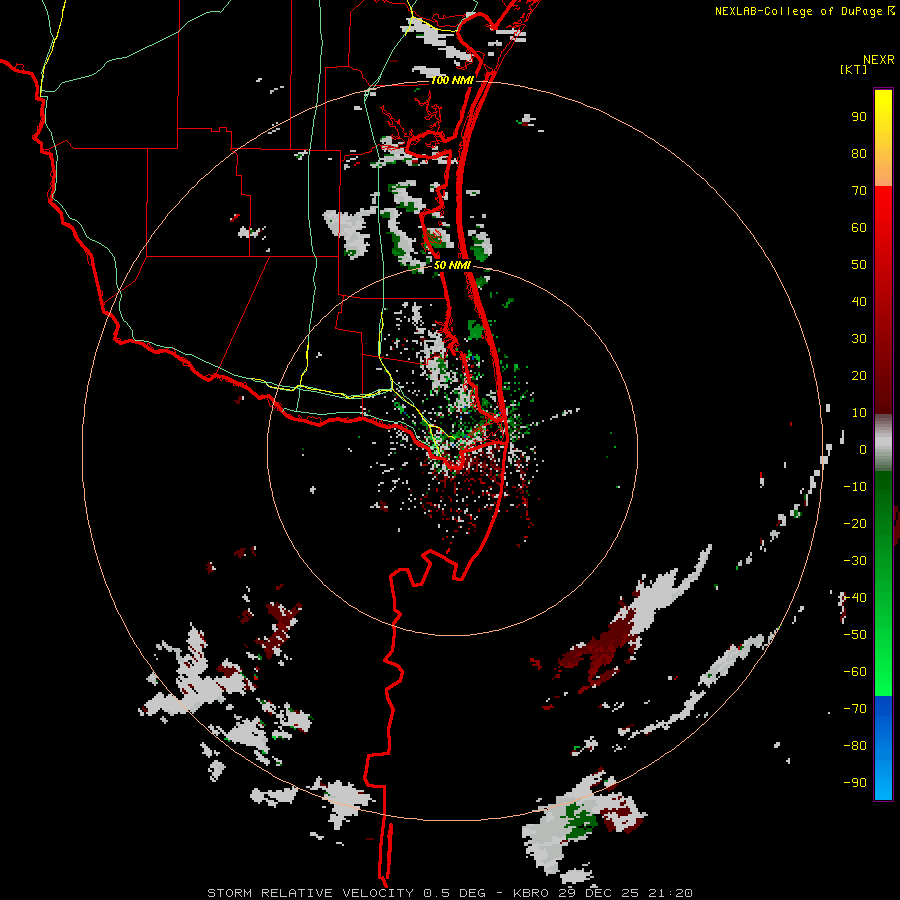Click the 100 NMI range ring label
Screen dimensions: 900x900
pos(452,80)
